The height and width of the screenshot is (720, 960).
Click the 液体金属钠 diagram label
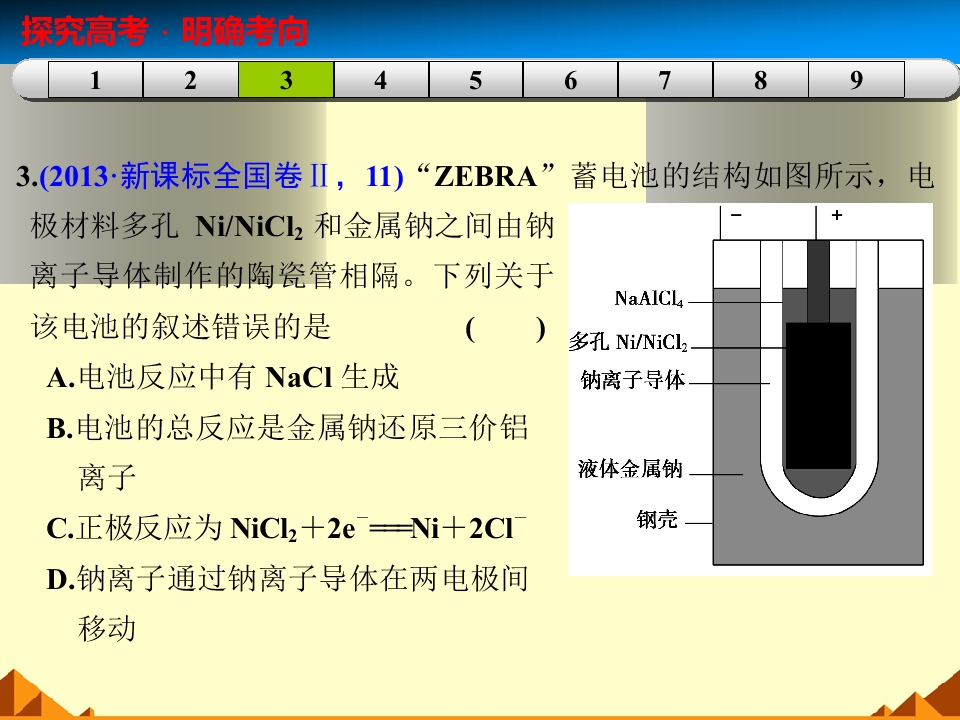(x=630, y=469)
